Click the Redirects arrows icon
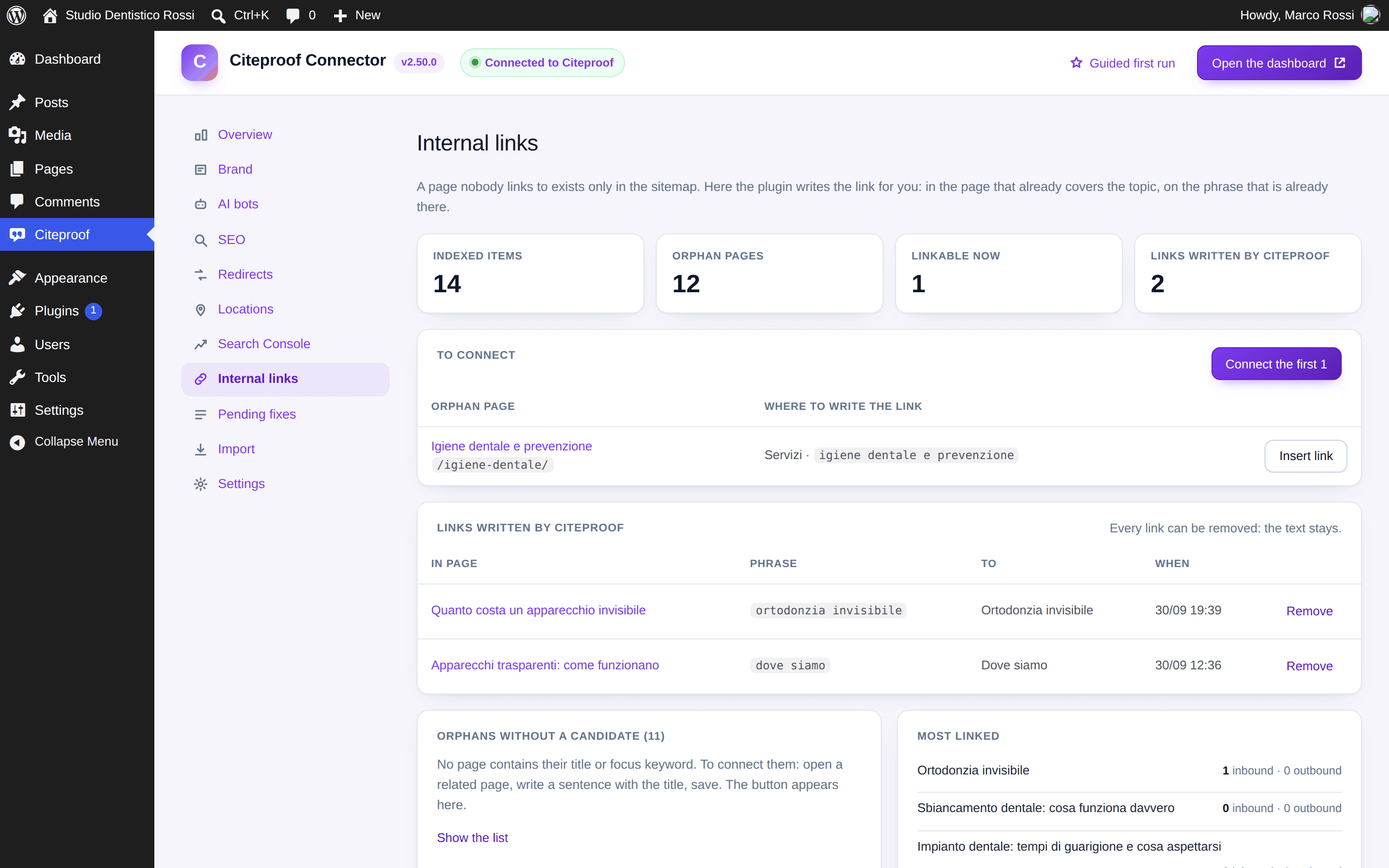 point(200,275)
